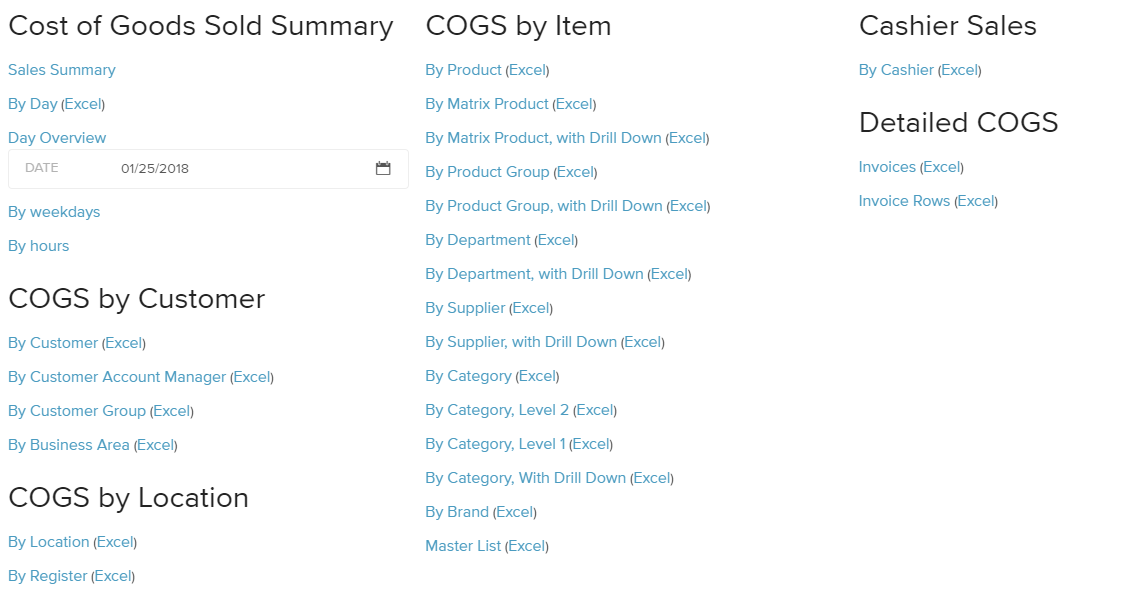Click the date field showing 01/25/2018
The height and width of the screenshot is (594, 1123).
(x=208, y=169)
